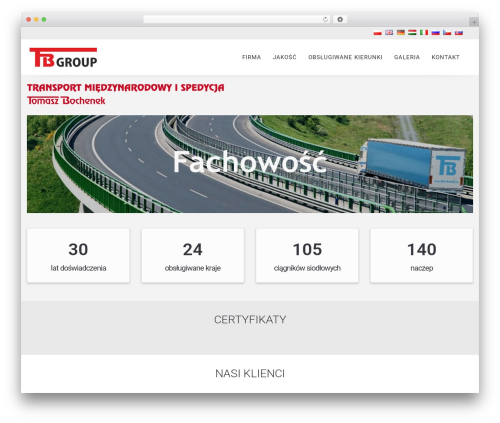The image size is (500, 423).
Task: Click the Fachowość highway banner image
Action: [250, 164]
